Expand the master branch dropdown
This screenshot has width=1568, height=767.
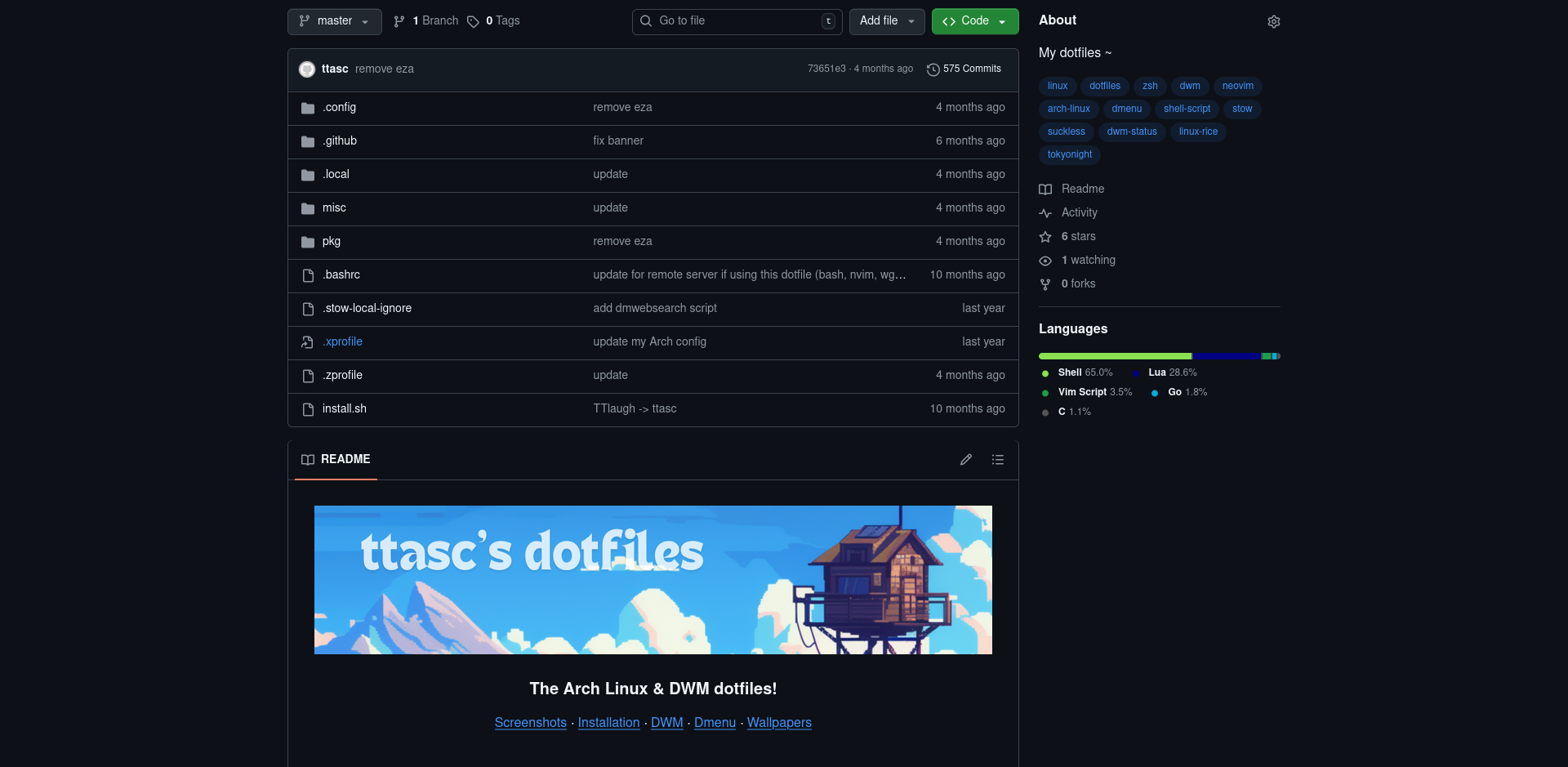[x=335, y=21]
